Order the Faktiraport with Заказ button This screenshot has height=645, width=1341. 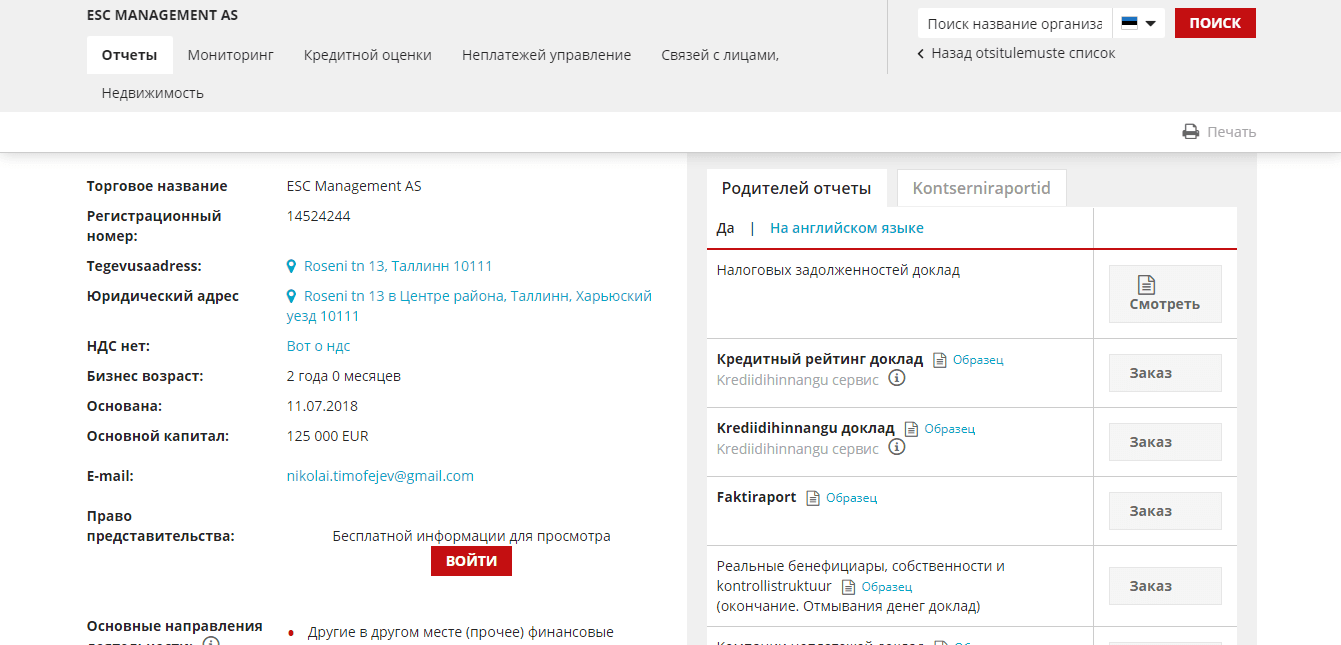point(1164,511)
